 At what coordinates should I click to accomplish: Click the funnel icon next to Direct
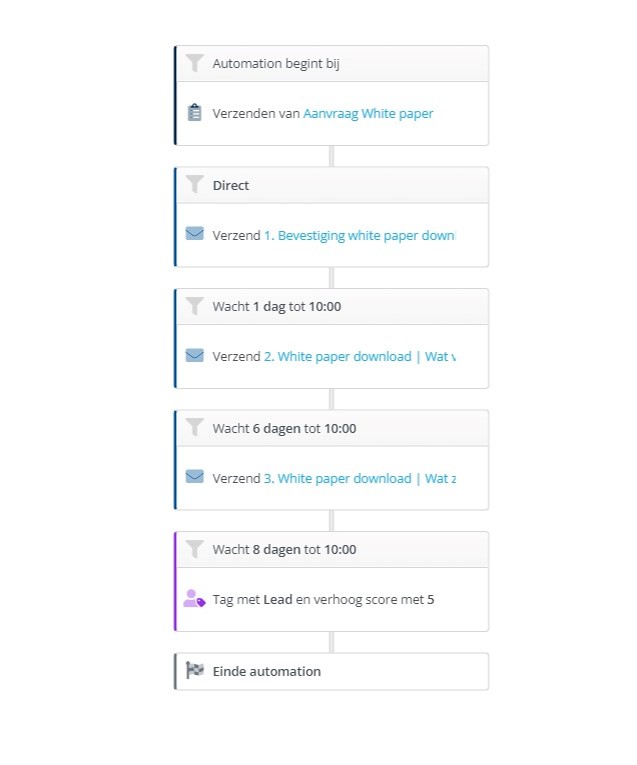click(x=195, y=185)
